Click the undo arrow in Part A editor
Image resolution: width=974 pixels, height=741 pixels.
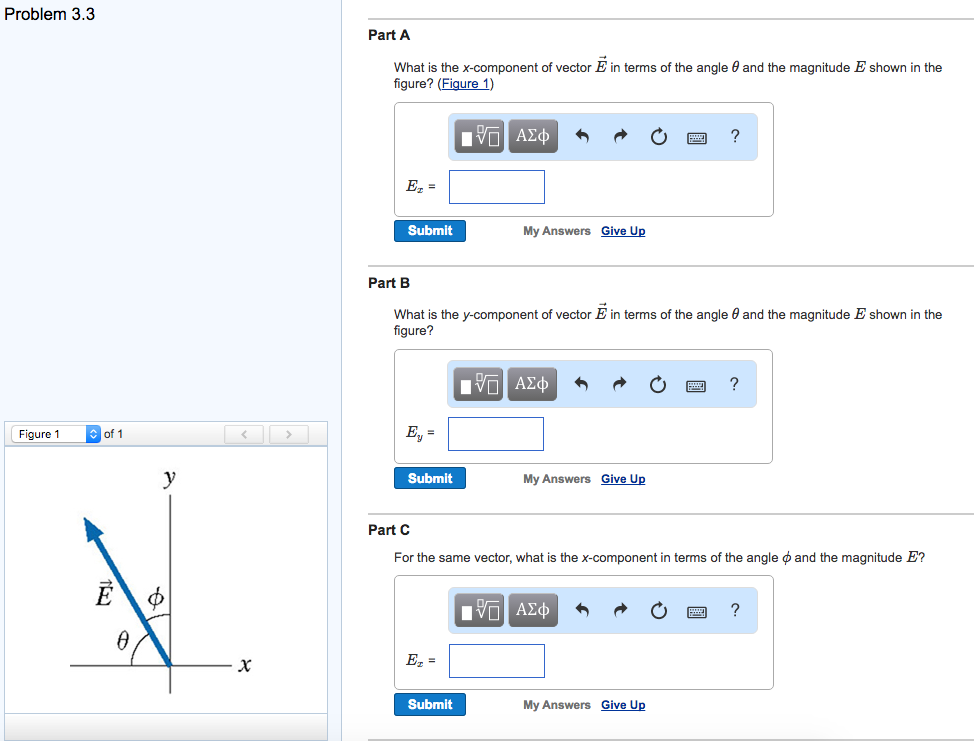[x=581, y=136]
